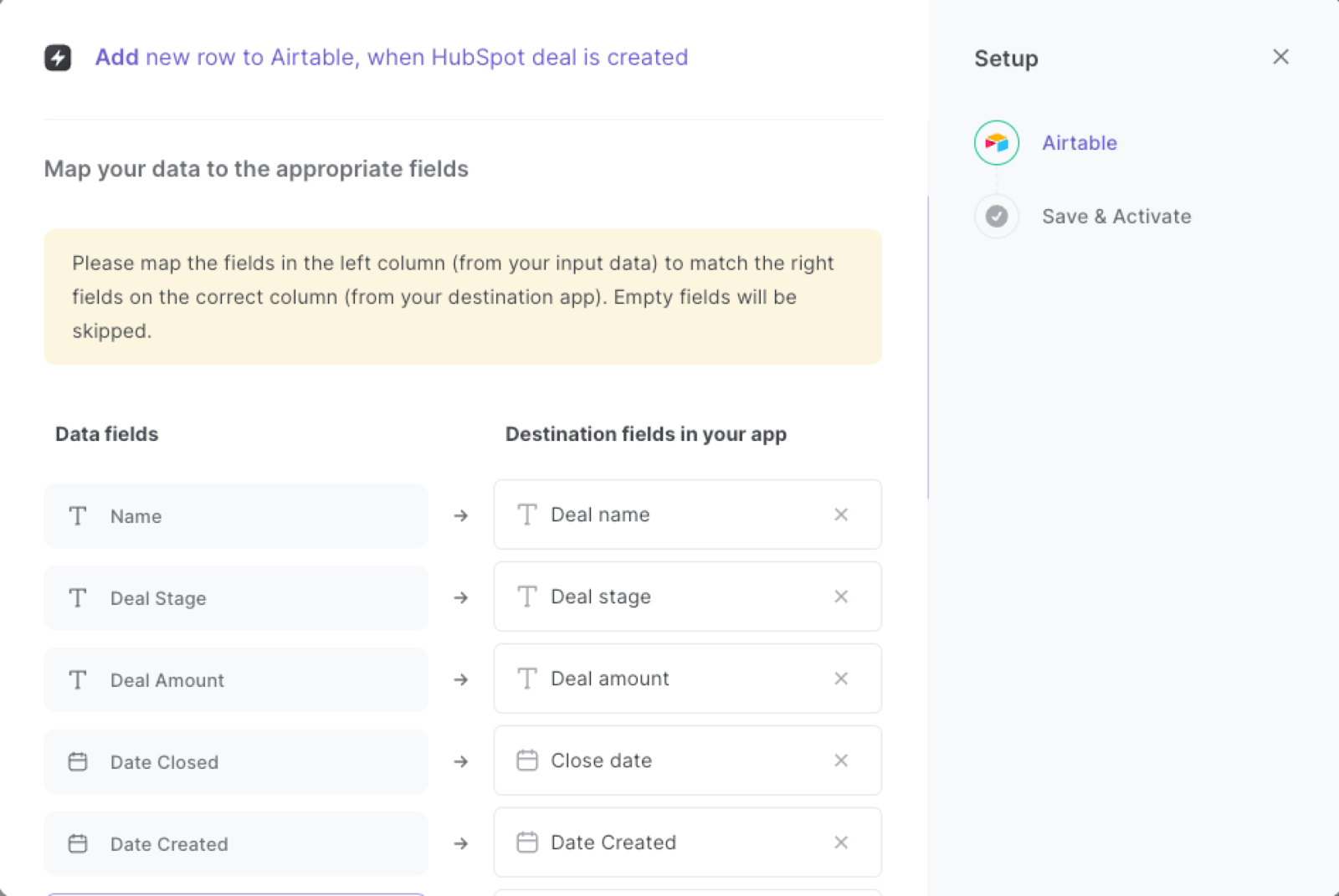The width and height of the screenshot is (1339, 896).
Task: Open the Deal name destination dropdown
Action: pos(687,515)
